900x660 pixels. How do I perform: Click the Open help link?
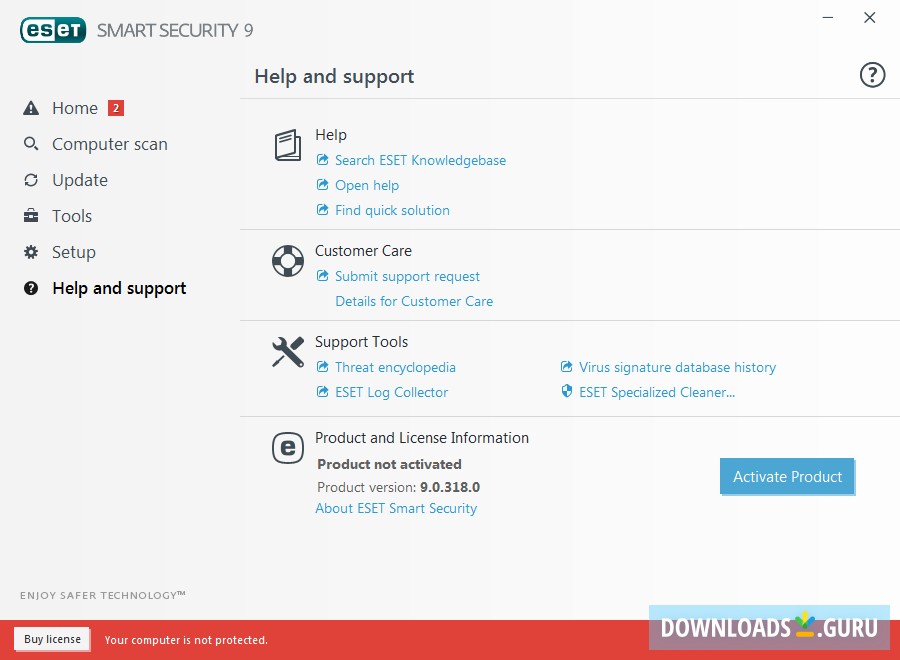pyautogui.click(x=367, y=185)
